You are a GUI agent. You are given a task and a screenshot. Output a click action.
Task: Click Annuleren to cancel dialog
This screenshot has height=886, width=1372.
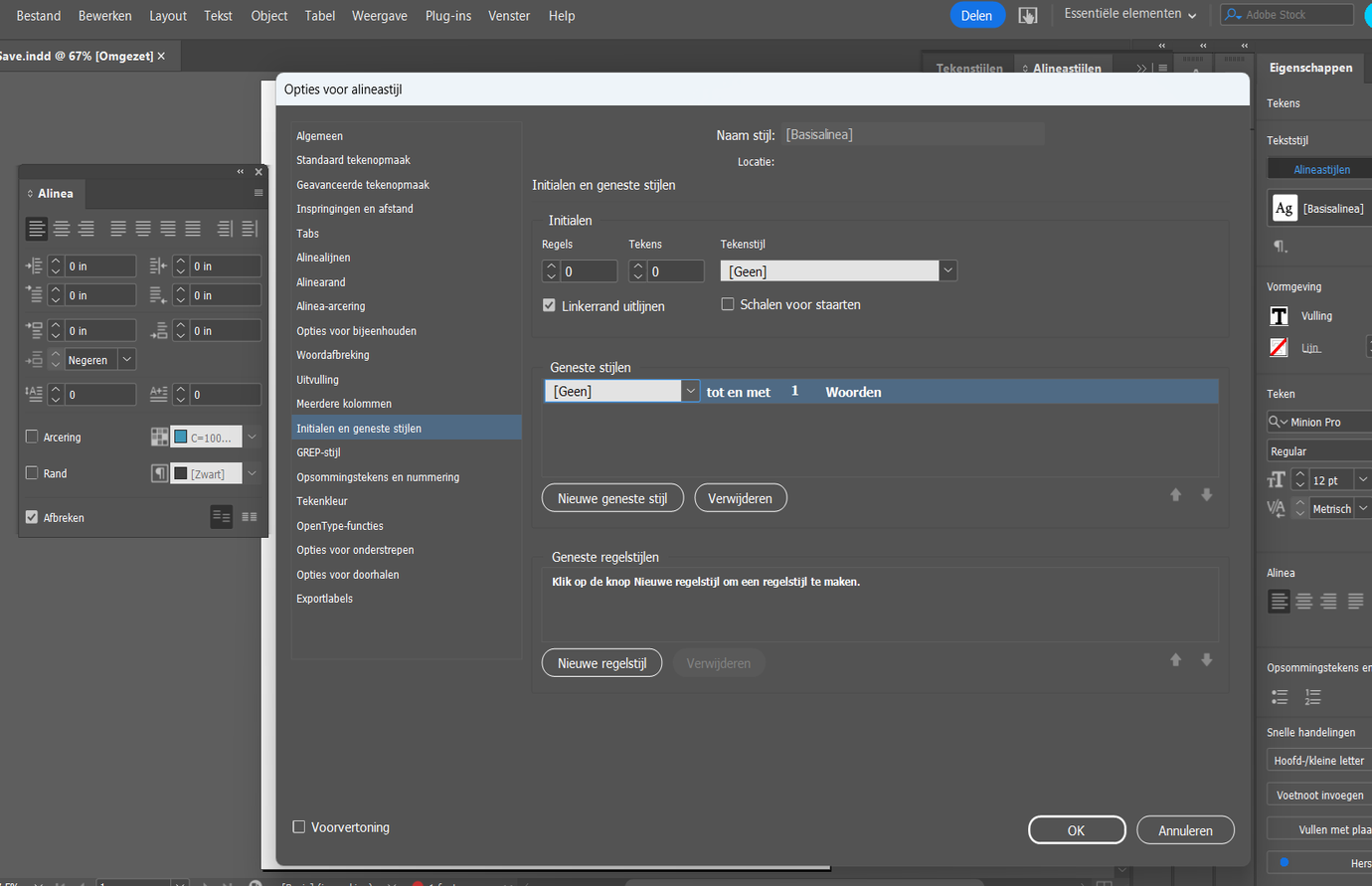click(x=1185, y=830)
